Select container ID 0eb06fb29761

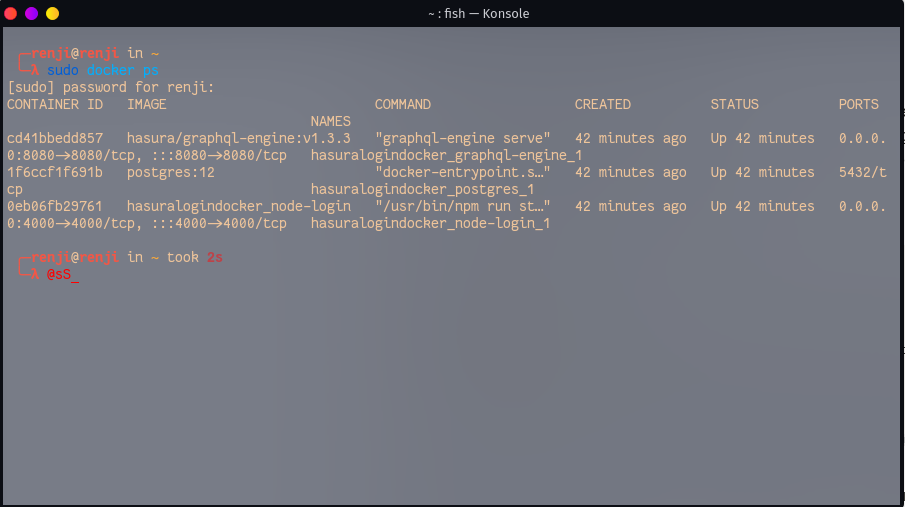coord(55,206)
